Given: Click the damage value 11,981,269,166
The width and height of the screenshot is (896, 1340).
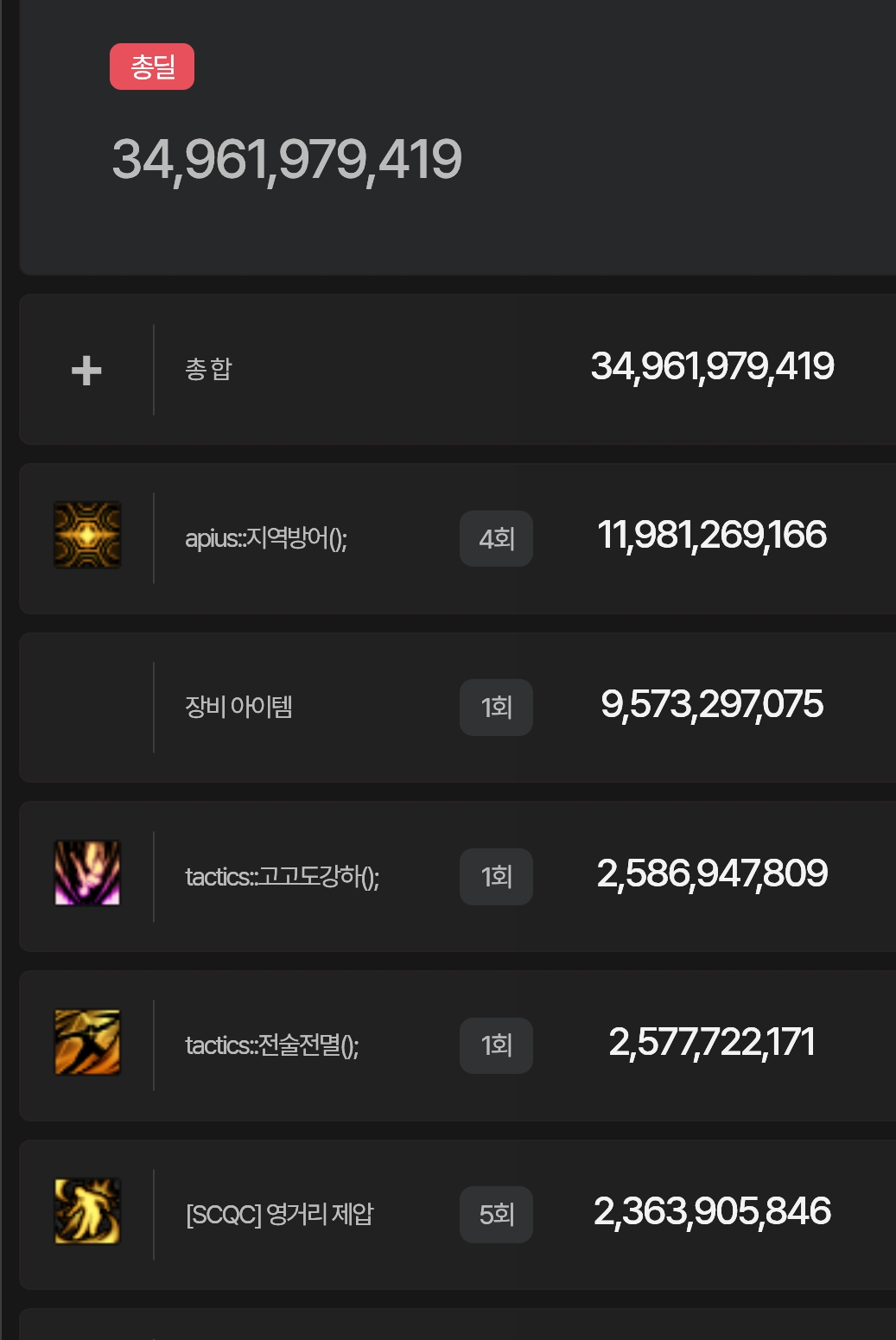Looking at the screenshot, I should click(x=712, y=536).
